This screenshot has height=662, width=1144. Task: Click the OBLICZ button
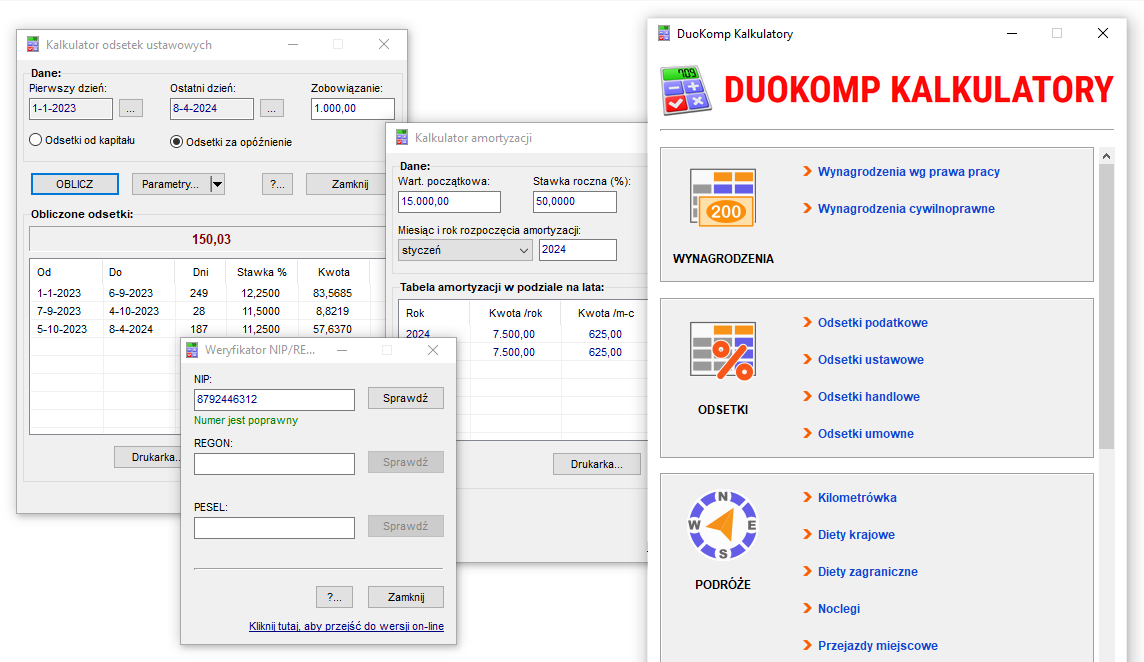coord(74,184)
